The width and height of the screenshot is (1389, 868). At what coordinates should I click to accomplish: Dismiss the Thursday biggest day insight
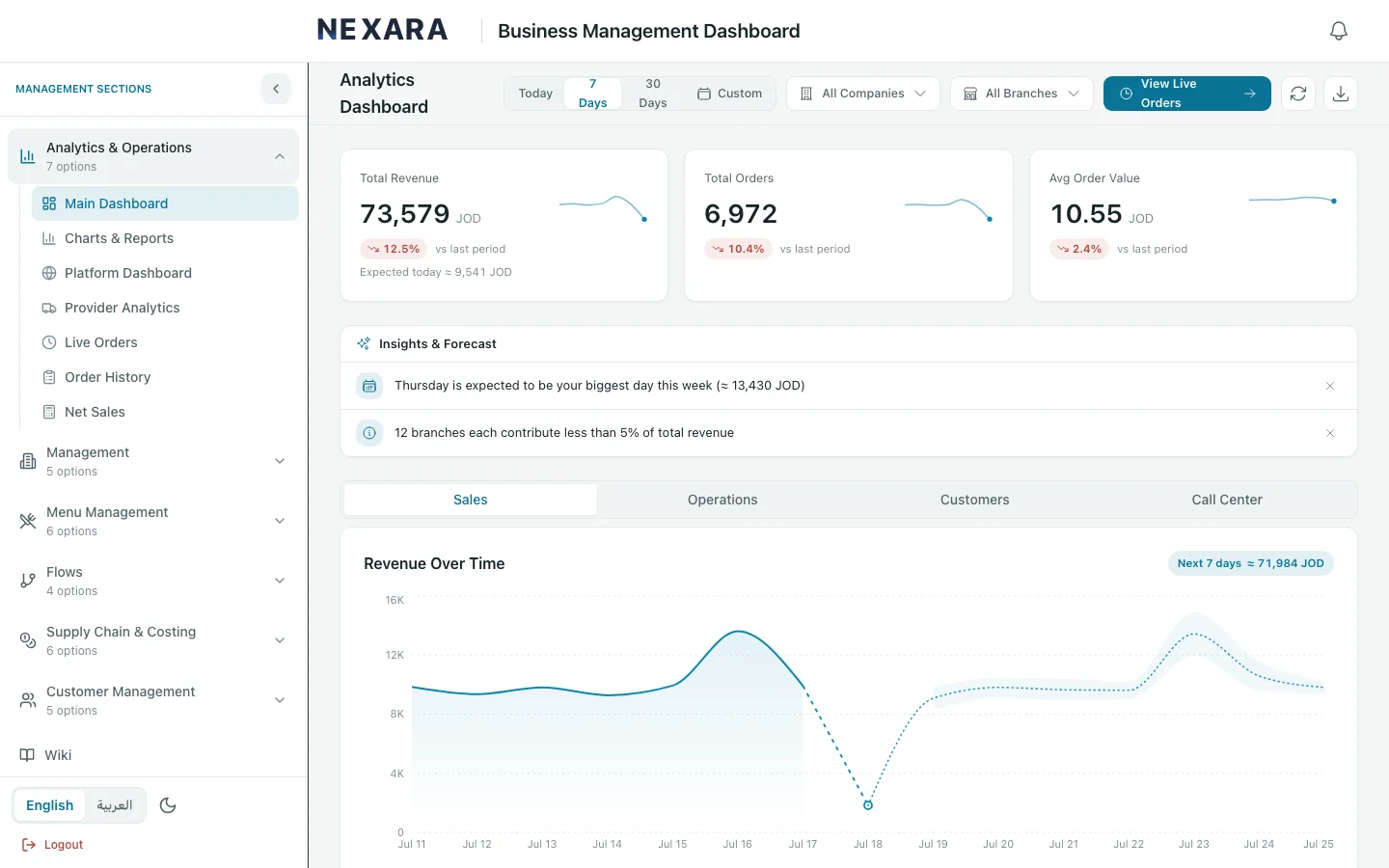click(x=1330, y=386)
